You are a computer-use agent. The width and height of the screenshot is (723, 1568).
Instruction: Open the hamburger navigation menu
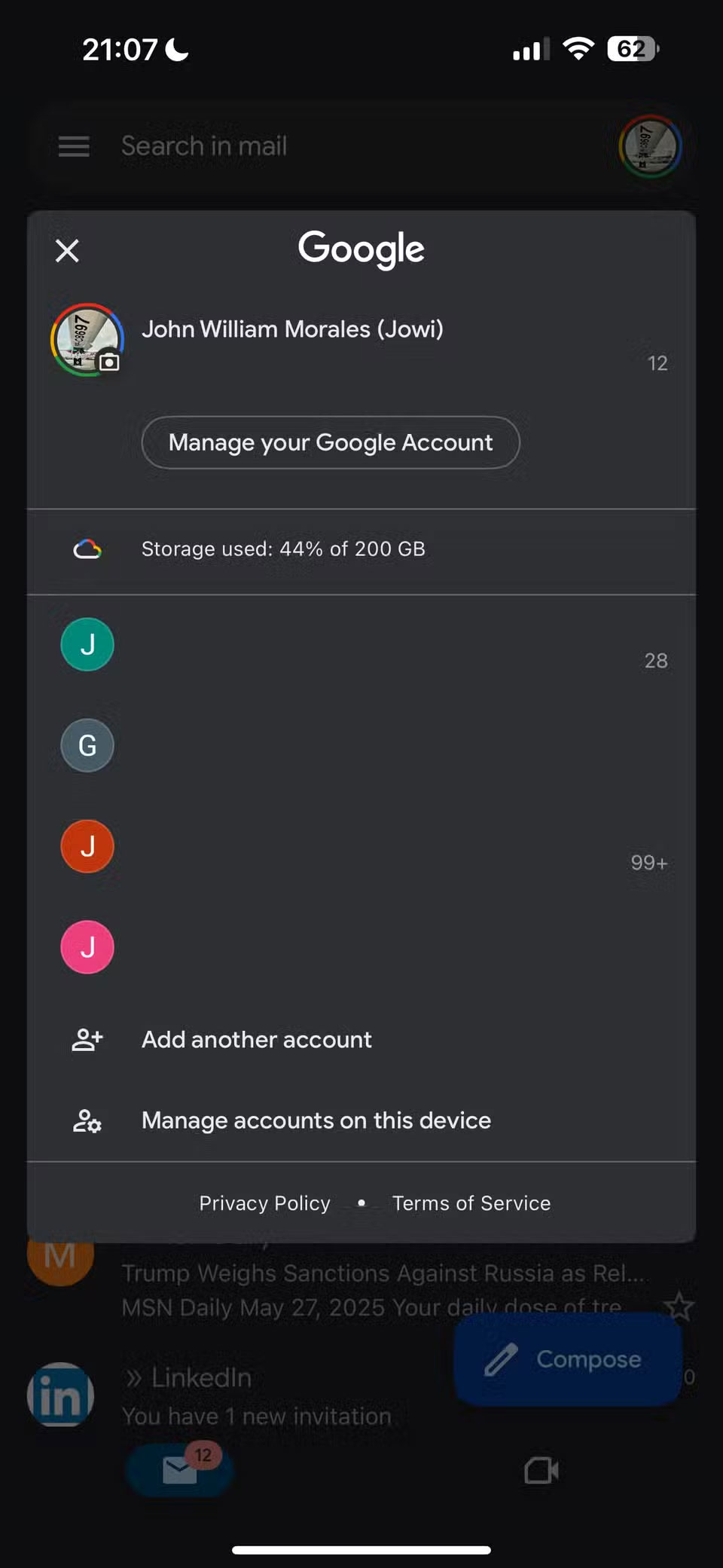point(74,146)
